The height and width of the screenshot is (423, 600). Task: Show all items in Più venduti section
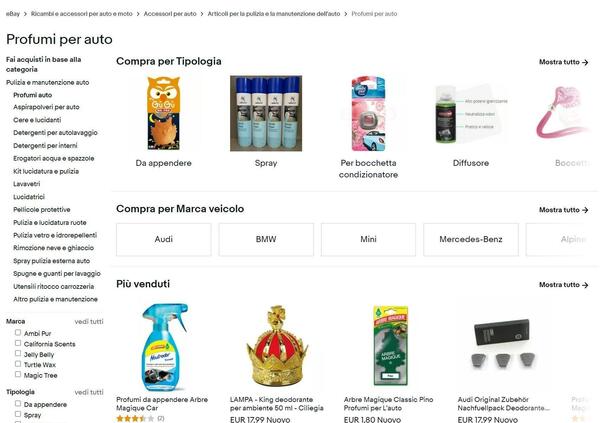click(563, 285)
